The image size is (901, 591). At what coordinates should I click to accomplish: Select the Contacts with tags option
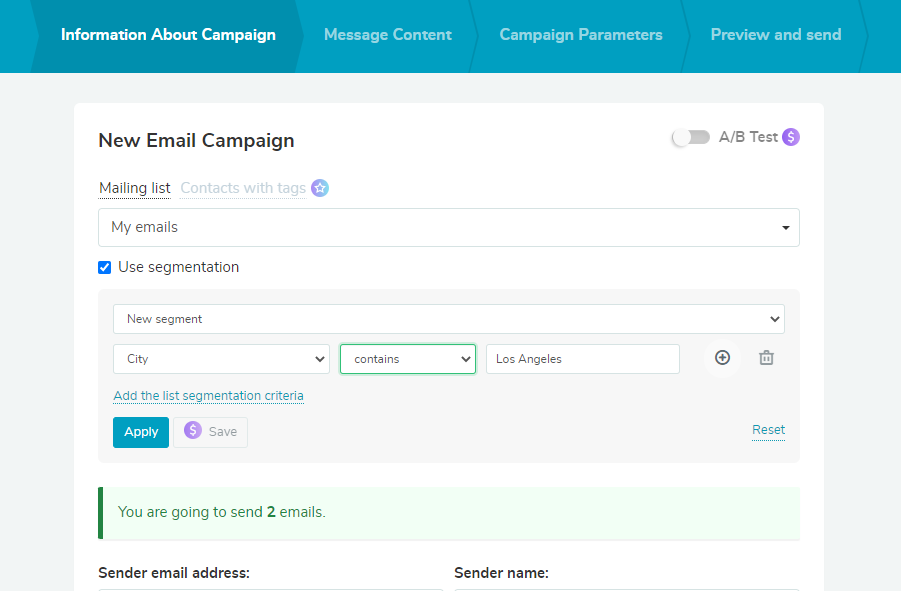(242, 187)
